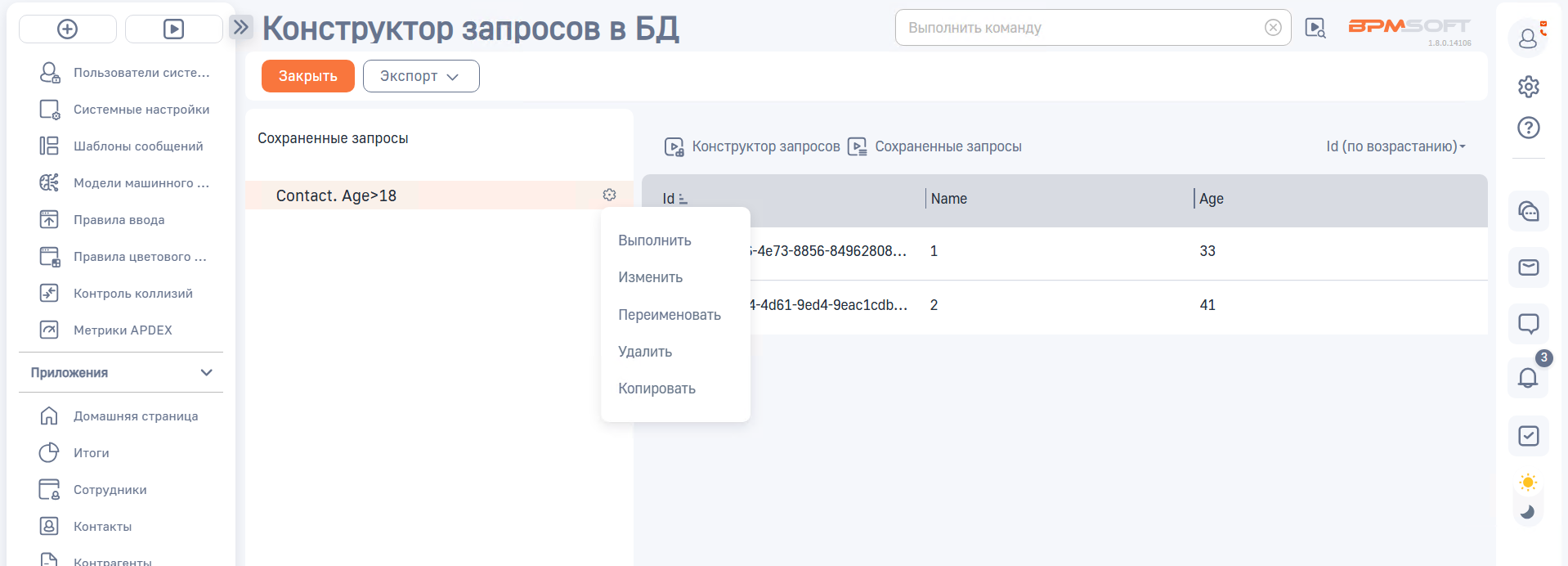Click Name cell with value 1

(x=934, y=251)
